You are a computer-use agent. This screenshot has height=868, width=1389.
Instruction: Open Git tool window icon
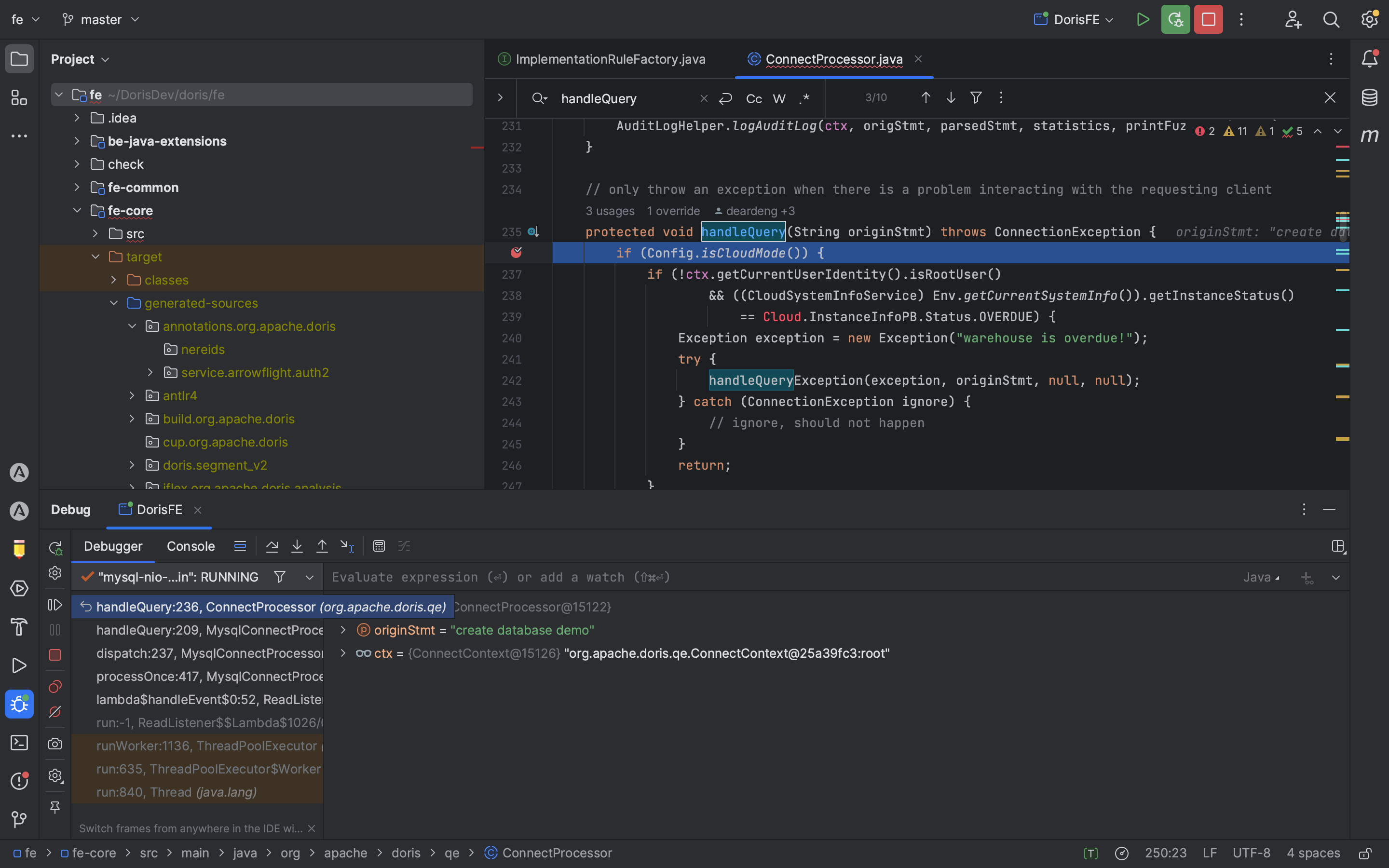click(x=19, y=820)
